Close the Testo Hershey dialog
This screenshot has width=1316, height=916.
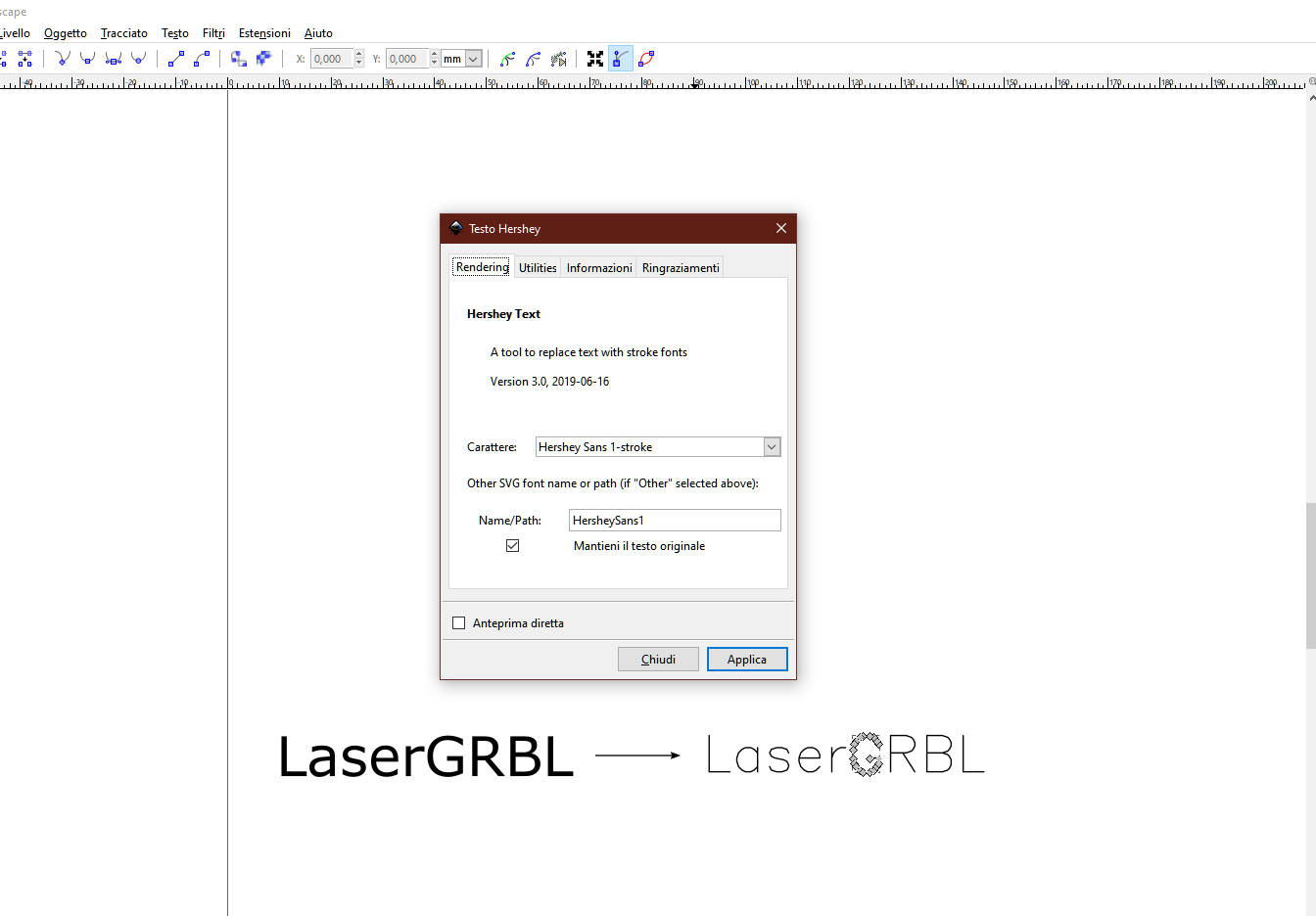(781, 228)
